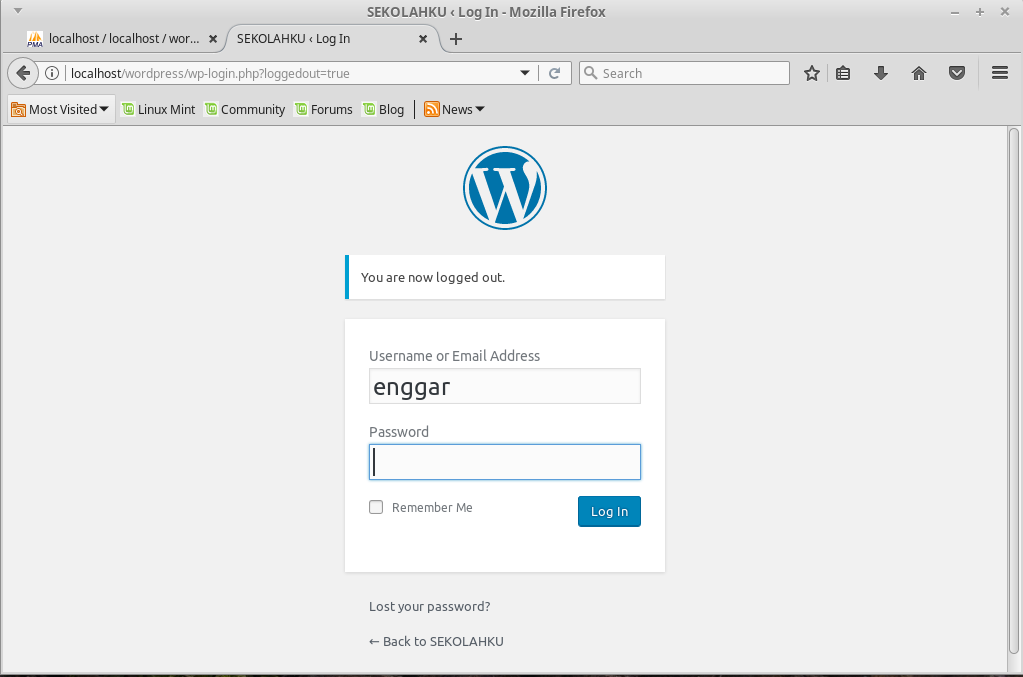1023x677 pixels.
Task: Reload the login page
Action: pos(554,72)
